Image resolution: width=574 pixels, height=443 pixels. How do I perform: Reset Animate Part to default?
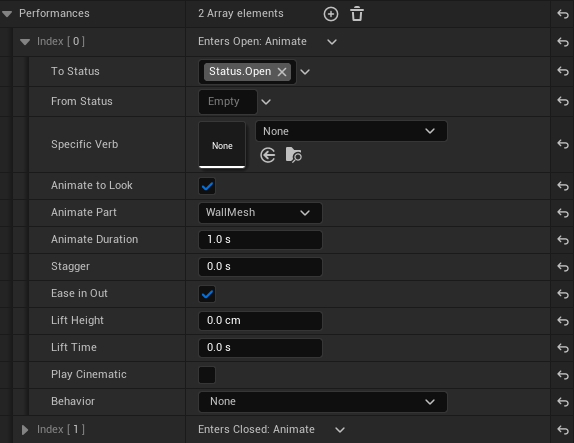pos(563,213)
